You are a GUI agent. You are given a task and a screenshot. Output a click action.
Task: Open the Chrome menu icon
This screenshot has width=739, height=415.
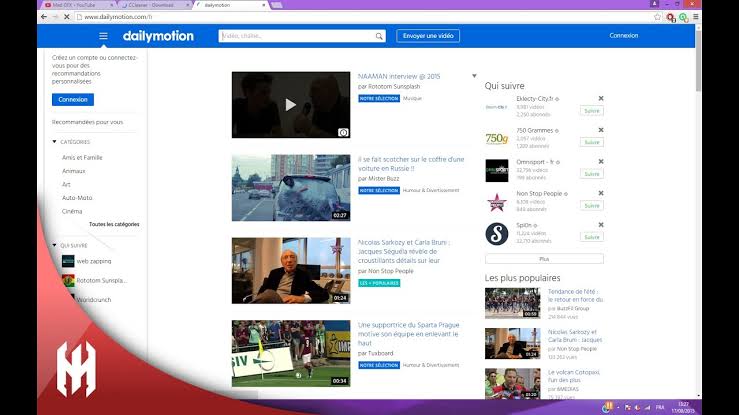click(x=696, y=17)
